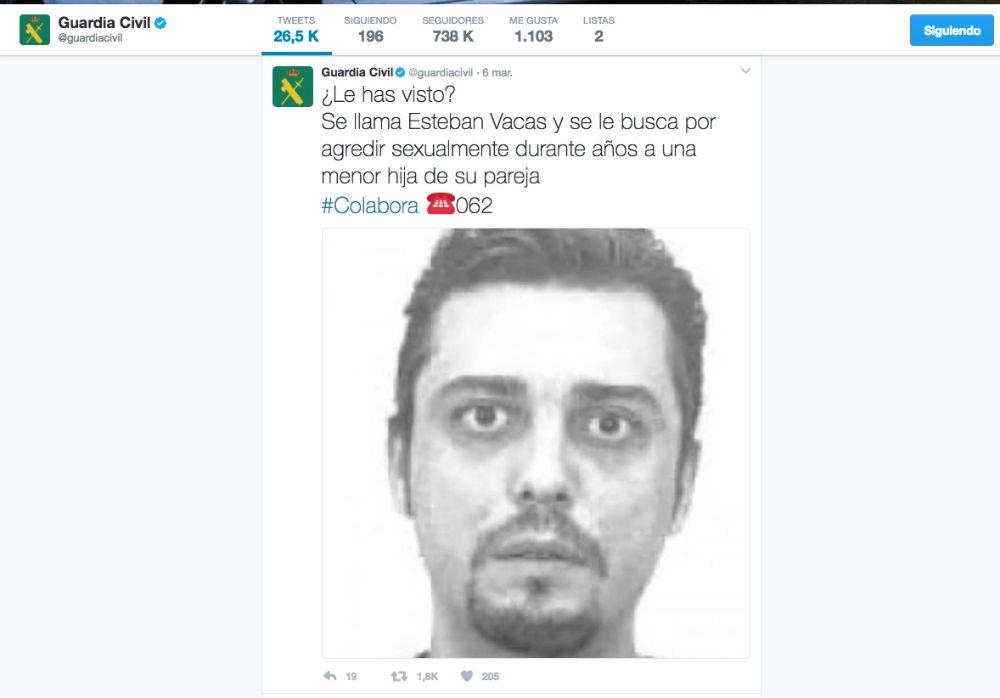Open the Guardia Civil name in the tweet
1000x698 pixels.
(x=357, y=72)
